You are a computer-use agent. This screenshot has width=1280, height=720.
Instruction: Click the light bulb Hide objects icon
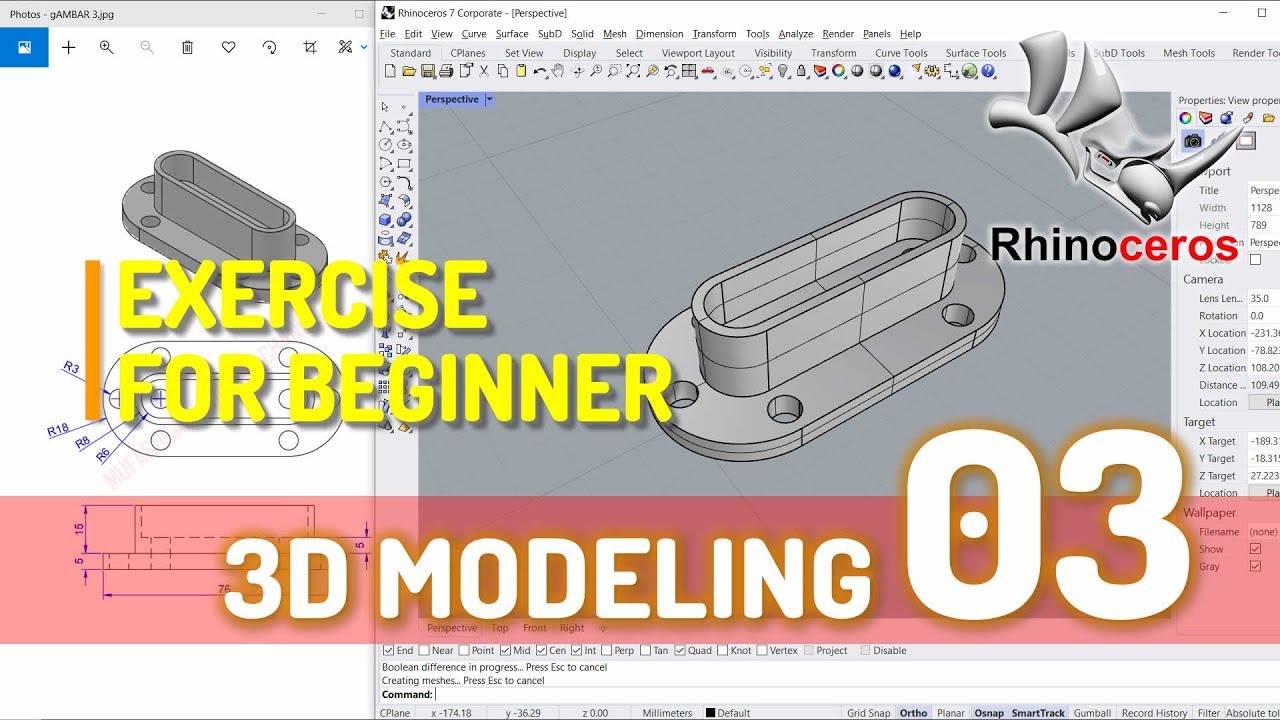pos(782,71)
